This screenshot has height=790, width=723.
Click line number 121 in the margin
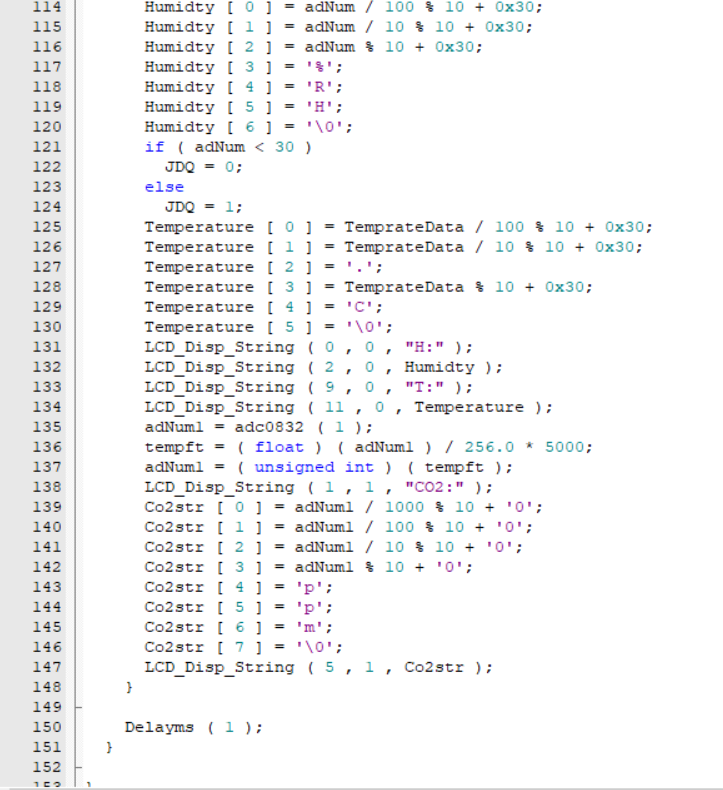47,147
